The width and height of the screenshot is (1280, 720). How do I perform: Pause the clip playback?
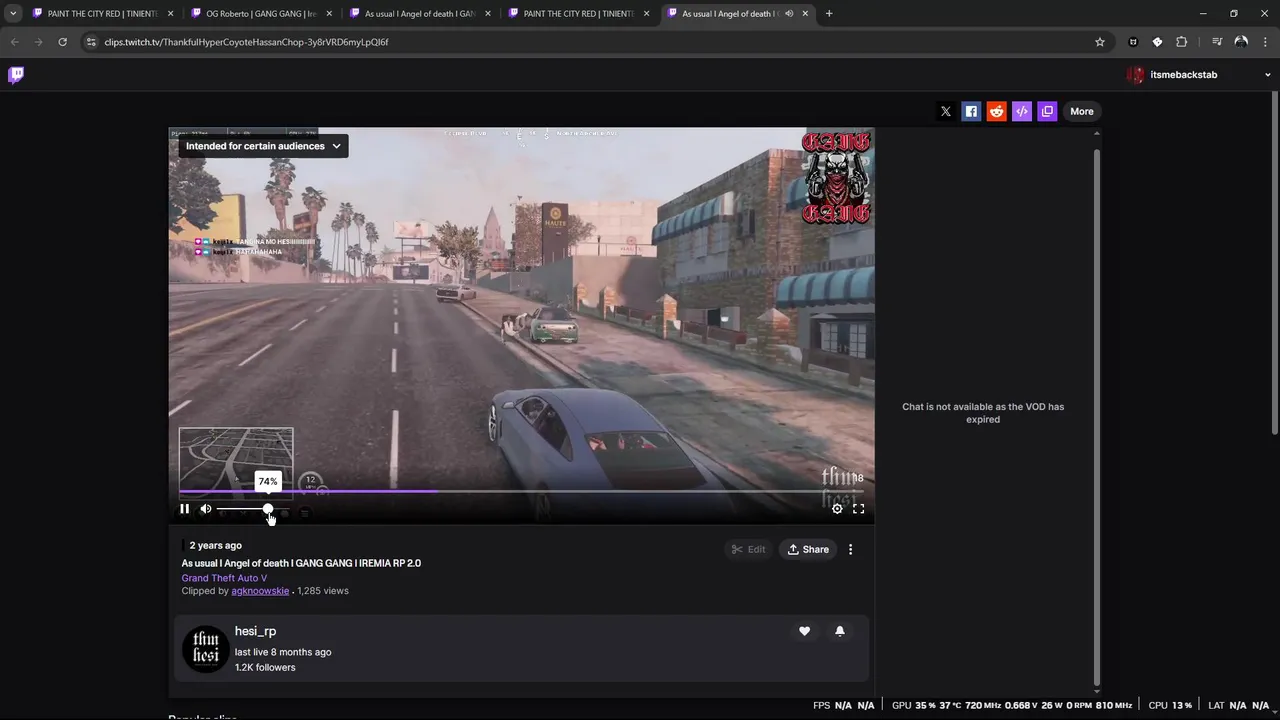tap(184, 509)
